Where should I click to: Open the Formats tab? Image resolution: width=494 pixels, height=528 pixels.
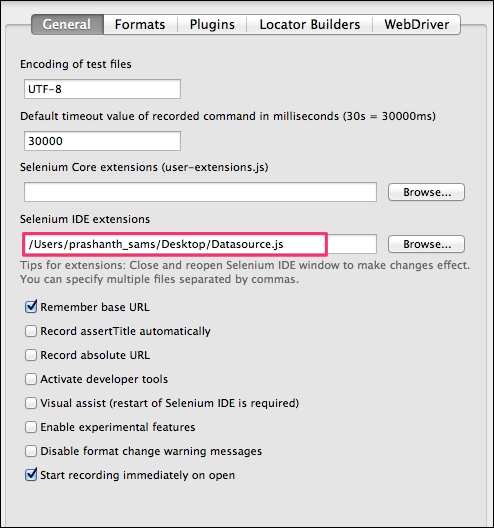click(140, 24)
